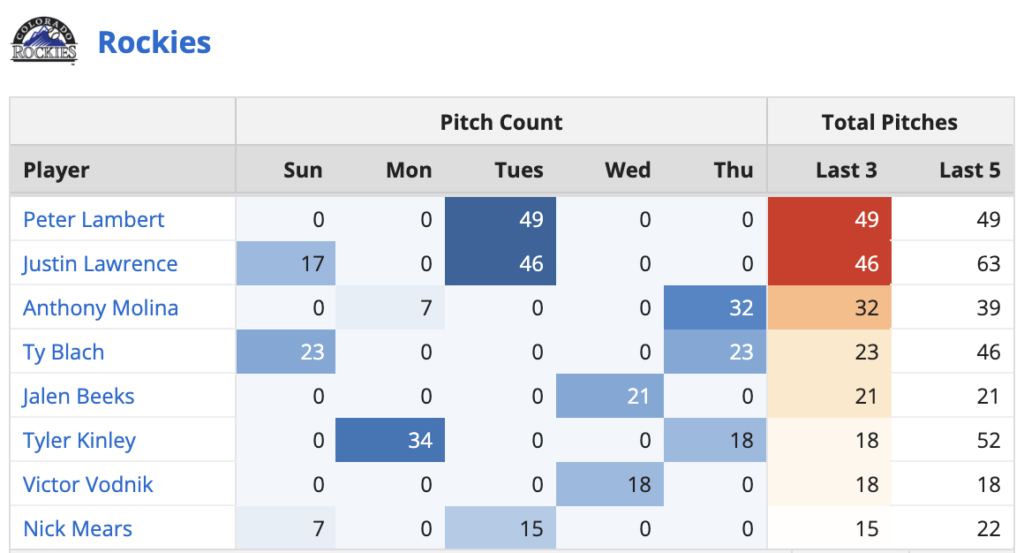Sort table by Player column header
Image resolution: width=1024 pixels, height=553 pixels.
click(57, 170)
